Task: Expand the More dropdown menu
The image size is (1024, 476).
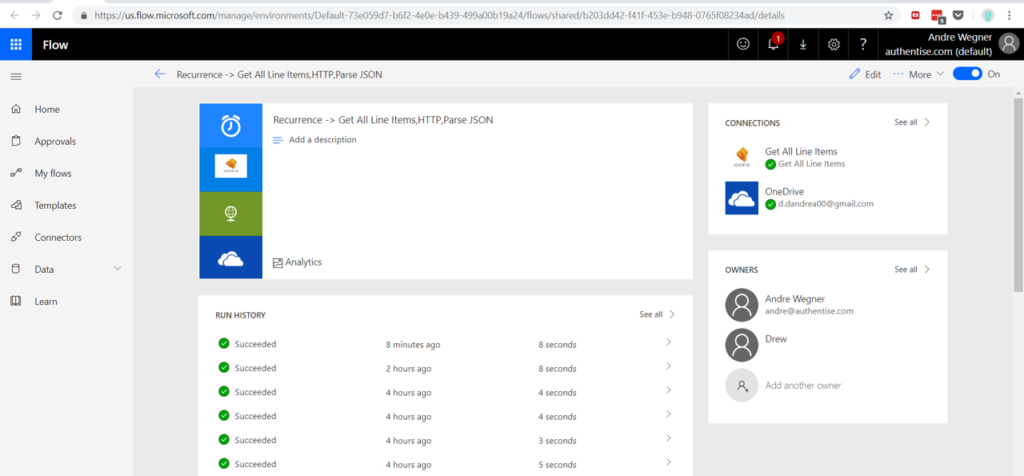Action: click(x=919, y=74)
